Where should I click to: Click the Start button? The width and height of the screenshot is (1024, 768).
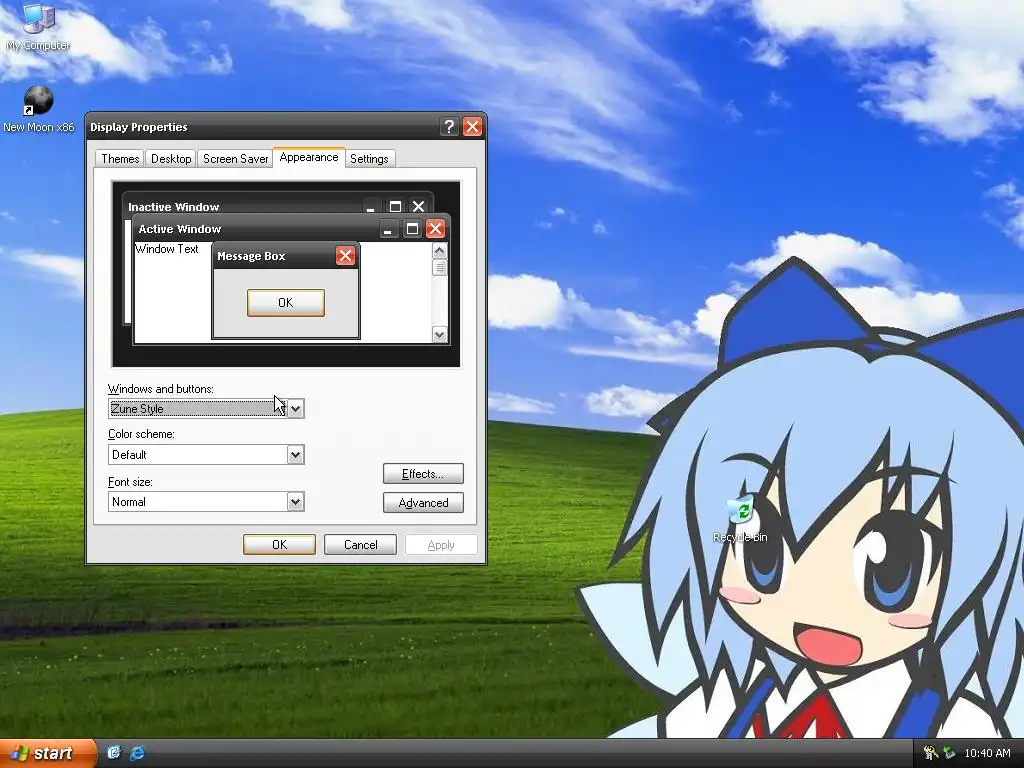(x=46, y=753)
